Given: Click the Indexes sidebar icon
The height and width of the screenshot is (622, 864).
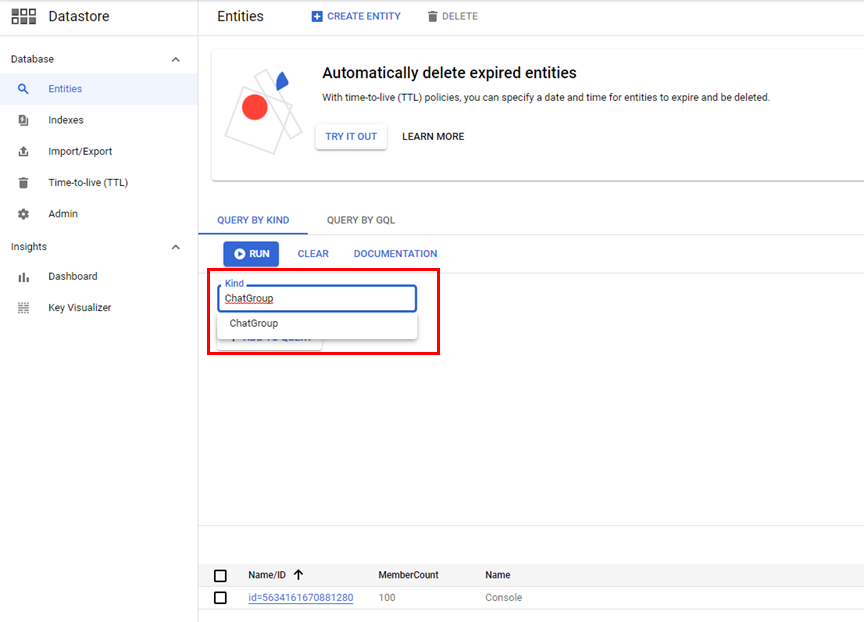Looking at the screenshot, I should pyautogui.click(x=24, y=120).
